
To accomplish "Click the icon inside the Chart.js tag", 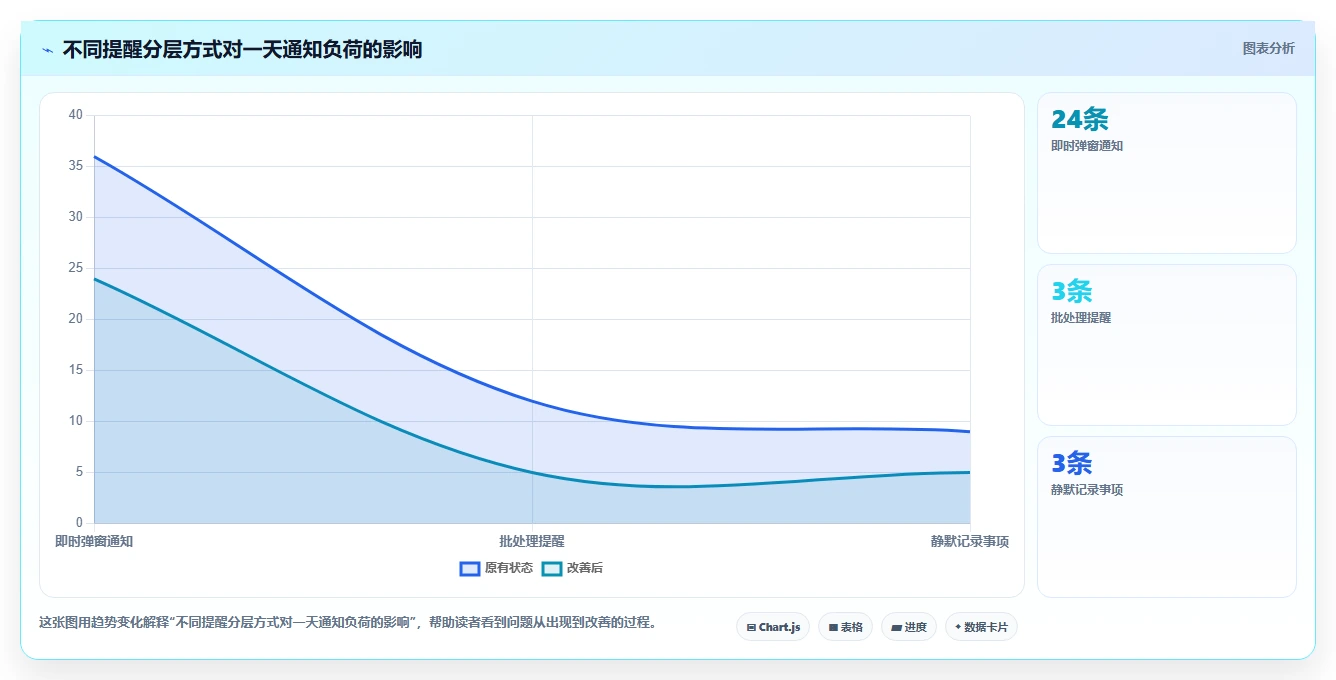I will tap(751, 628).
